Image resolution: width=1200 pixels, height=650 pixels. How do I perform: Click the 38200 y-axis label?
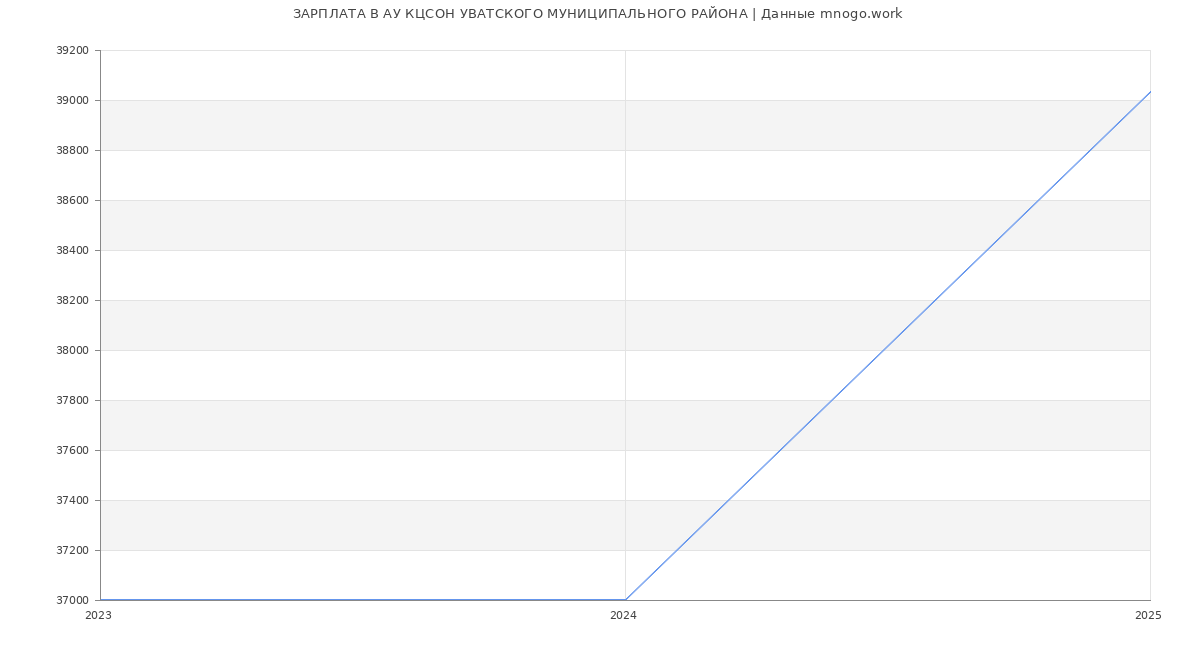click(x=73, y=300)
